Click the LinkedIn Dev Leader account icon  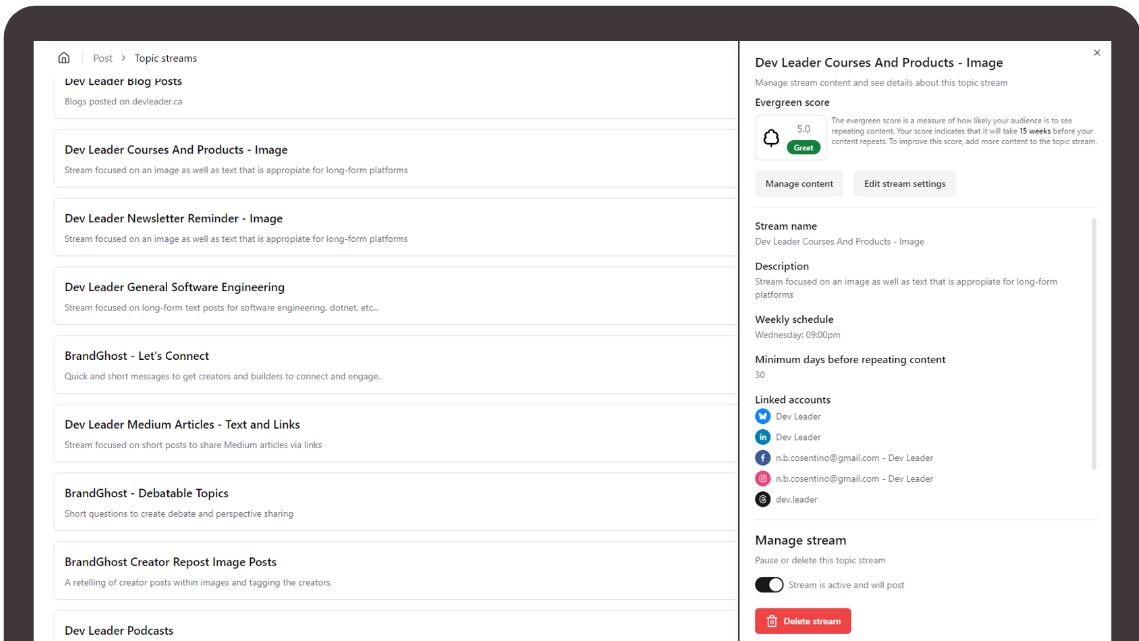point(762,437)
